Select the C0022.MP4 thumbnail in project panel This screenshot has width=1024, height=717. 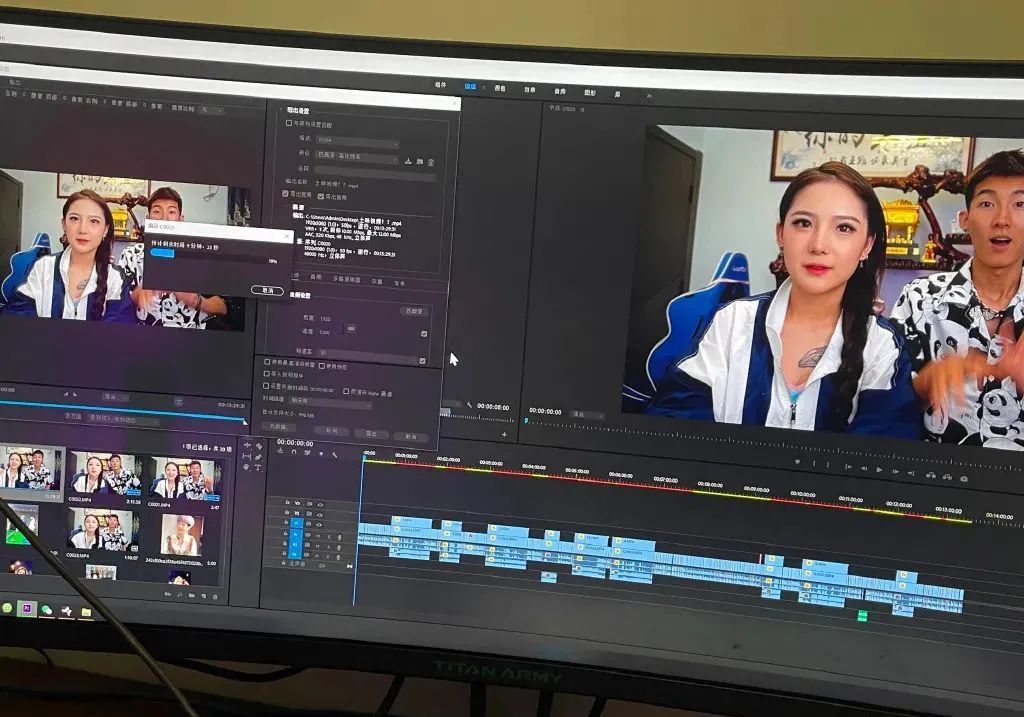(105, 473)
